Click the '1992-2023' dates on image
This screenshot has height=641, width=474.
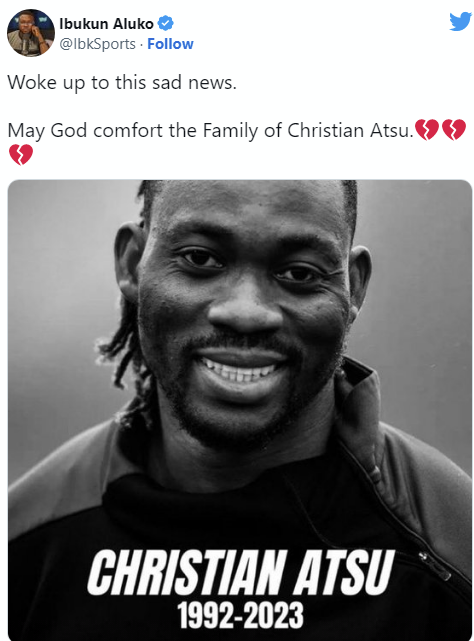240,615
